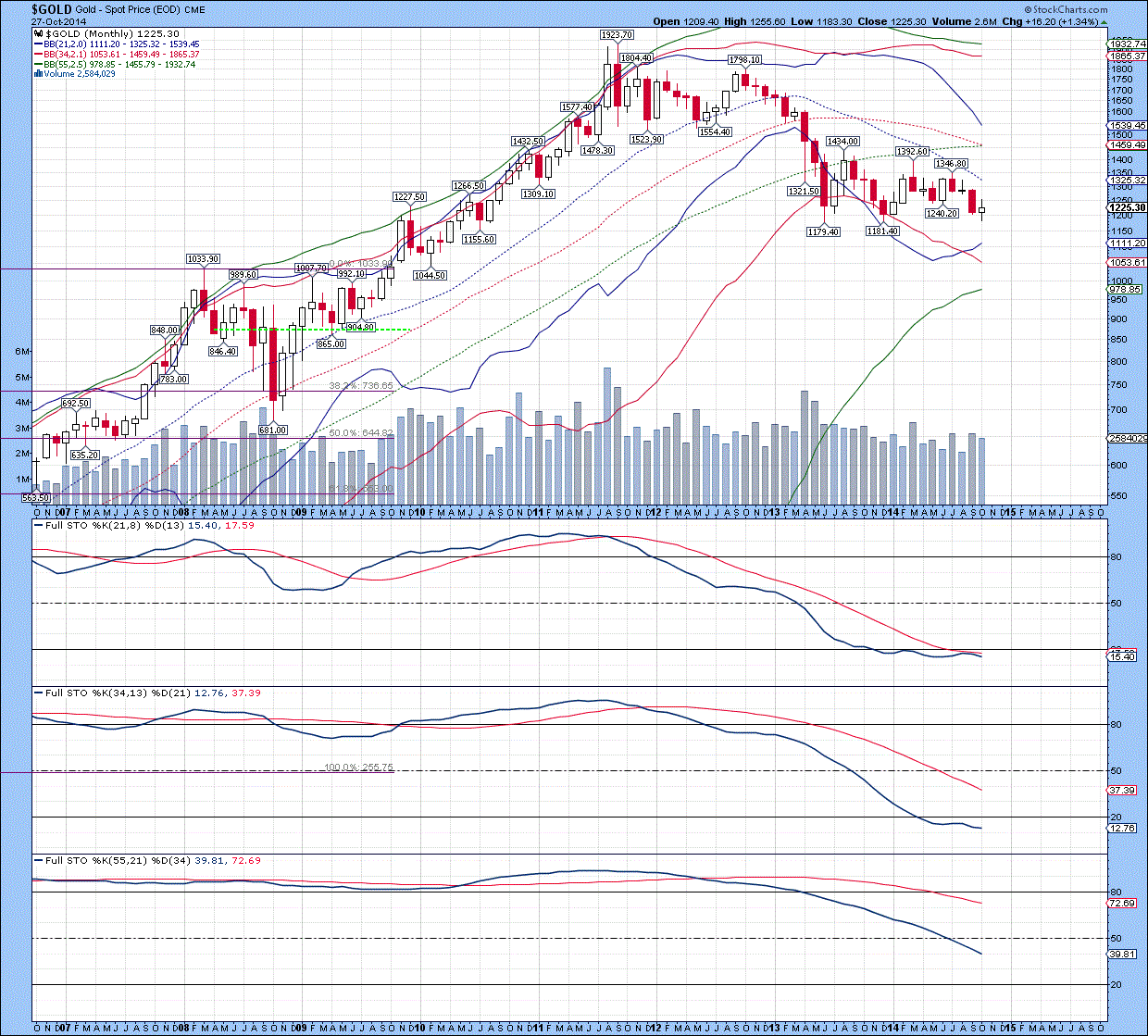
Task: Click the current price tag 1225.30 on axis
Action: (1127, 207)
